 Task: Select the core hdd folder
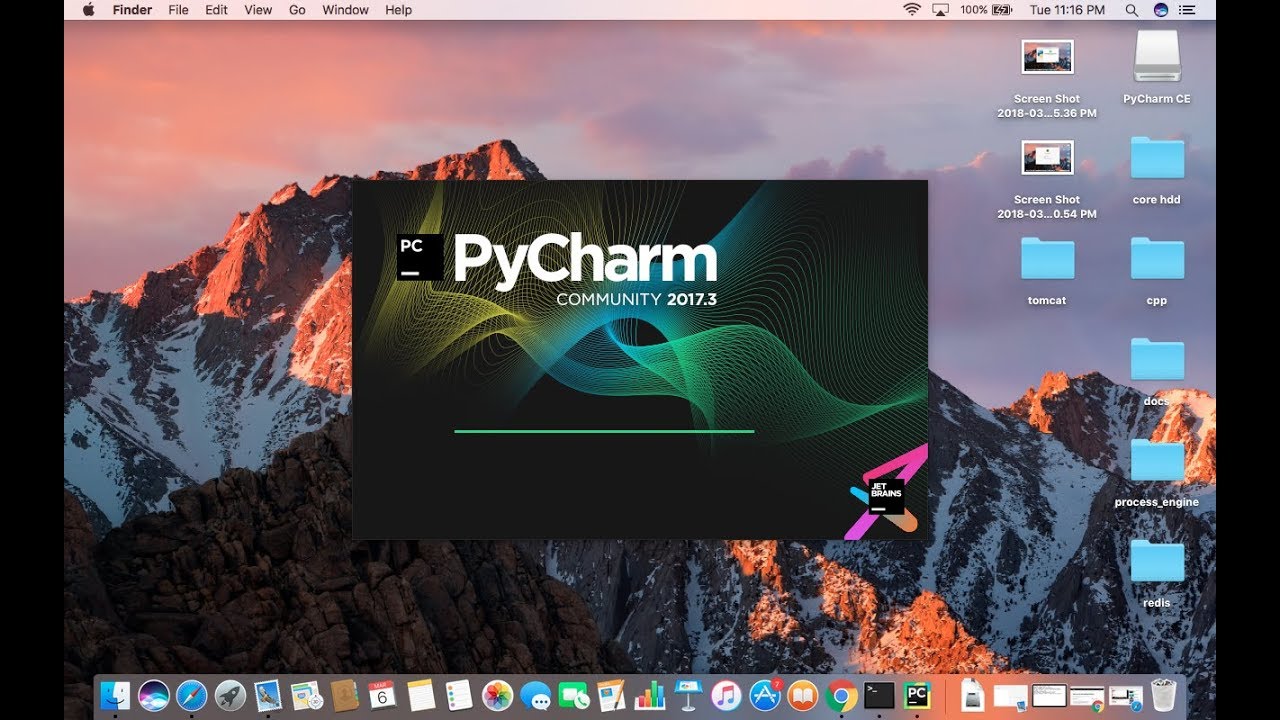(1157, 171)
